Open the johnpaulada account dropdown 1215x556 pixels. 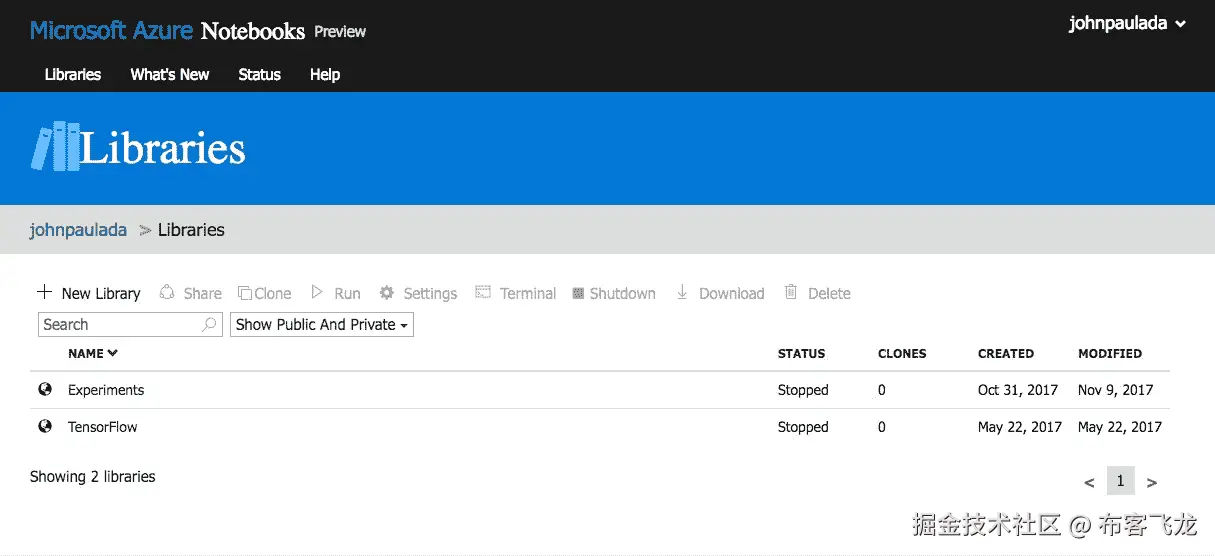coord(1127,23)
